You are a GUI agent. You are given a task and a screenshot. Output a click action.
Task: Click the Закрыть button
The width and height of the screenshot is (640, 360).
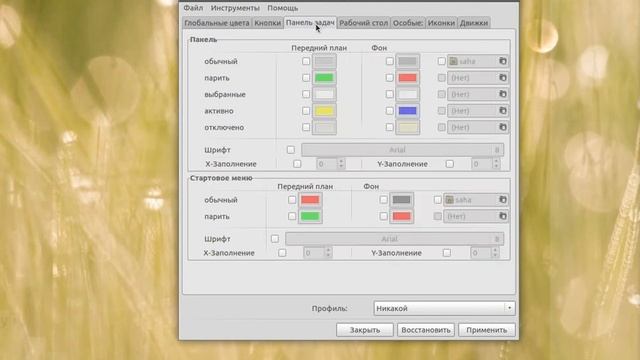click(x=365, y=330)
